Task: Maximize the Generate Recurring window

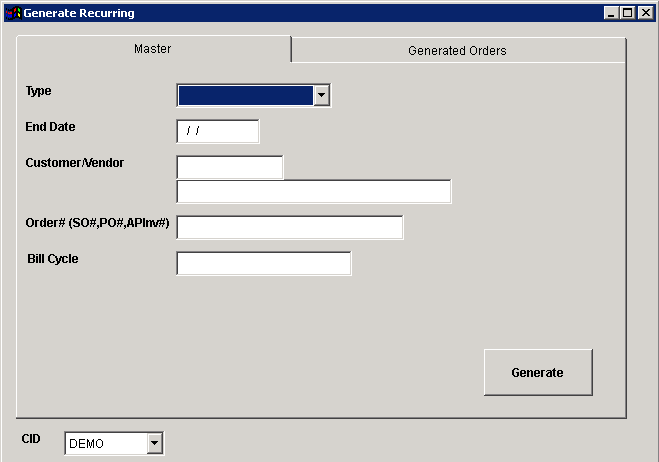Action: 627,13
